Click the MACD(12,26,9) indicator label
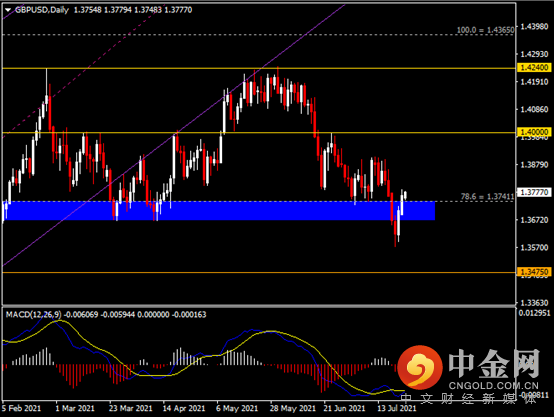Image resolution: width=554 pixels, height=417 pixels. click(x=33, y=314)
